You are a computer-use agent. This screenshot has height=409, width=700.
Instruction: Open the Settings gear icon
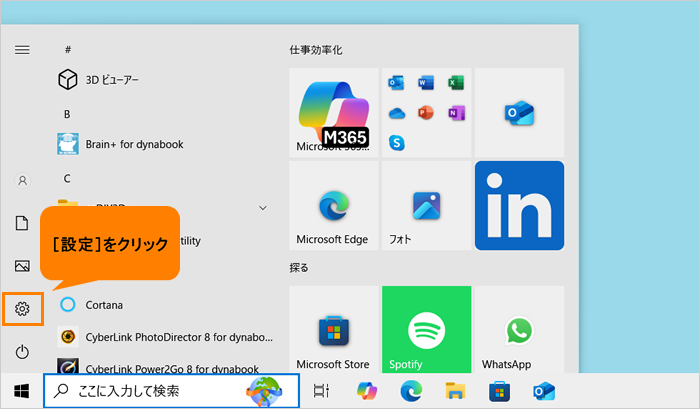(x=22, y=309)
